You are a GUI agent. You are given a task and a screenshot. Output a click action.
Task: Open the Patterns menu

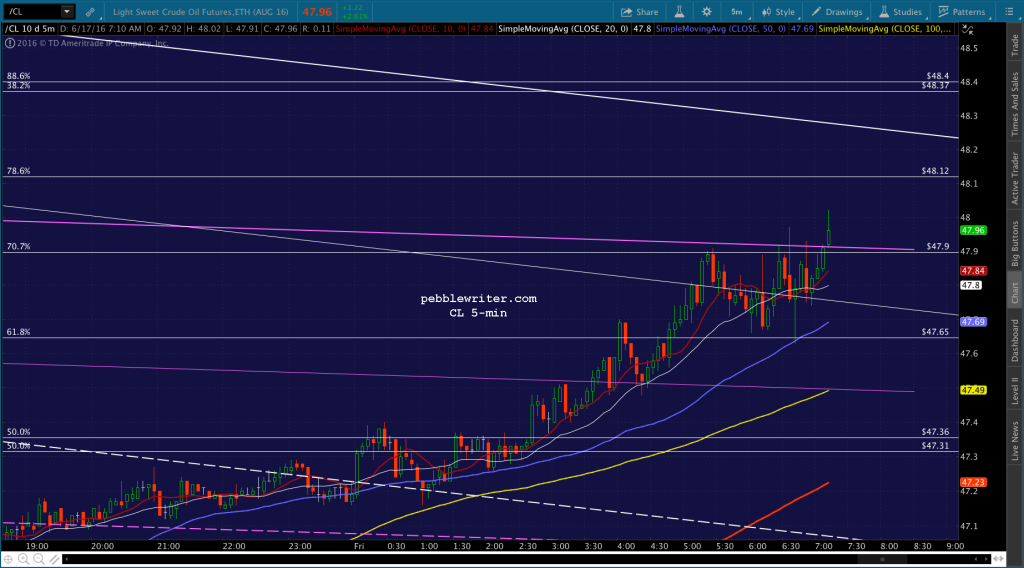pyautogui.click(x=962, y=12)
